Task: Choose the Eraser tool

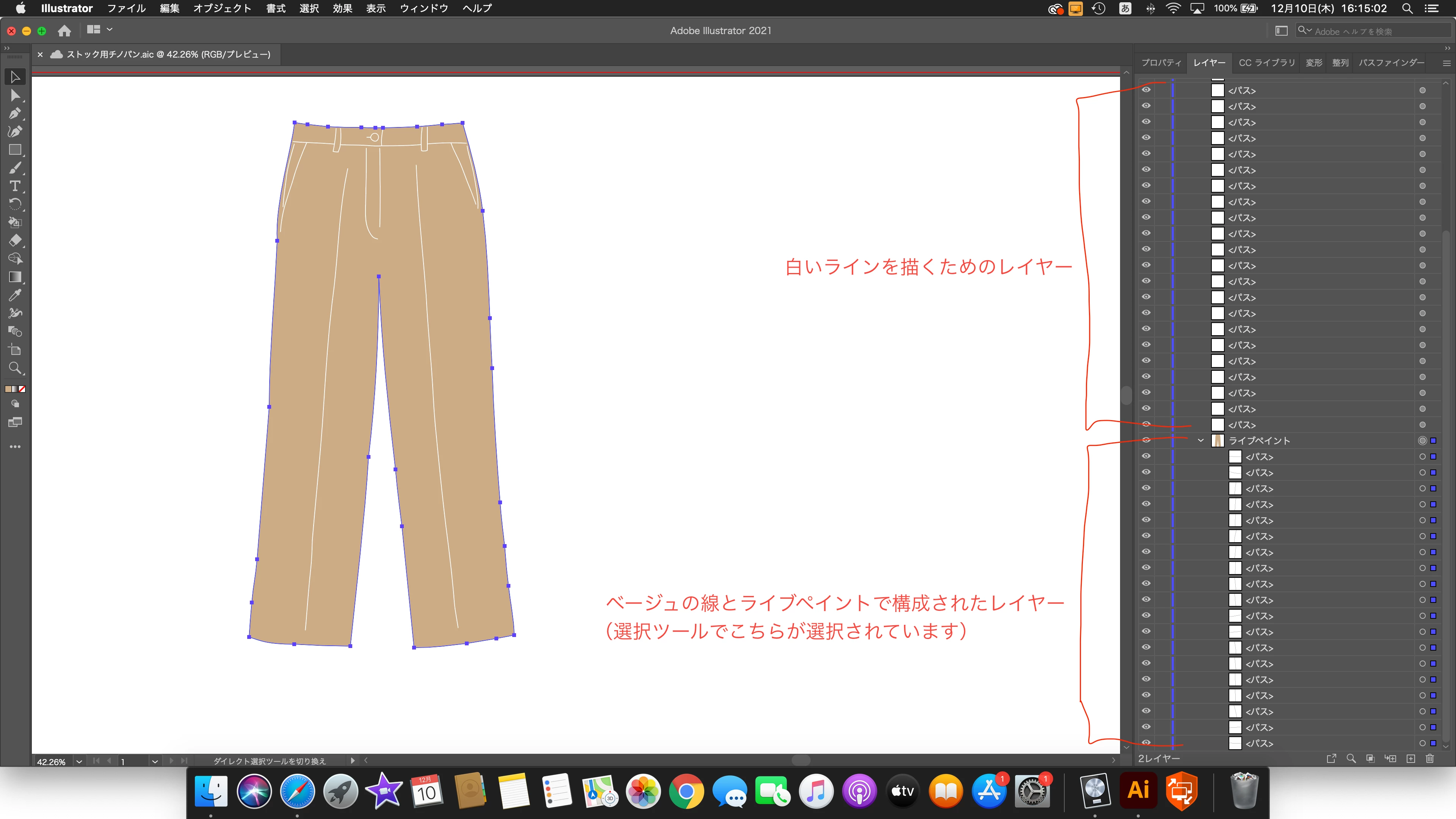Action: [15, 240]
